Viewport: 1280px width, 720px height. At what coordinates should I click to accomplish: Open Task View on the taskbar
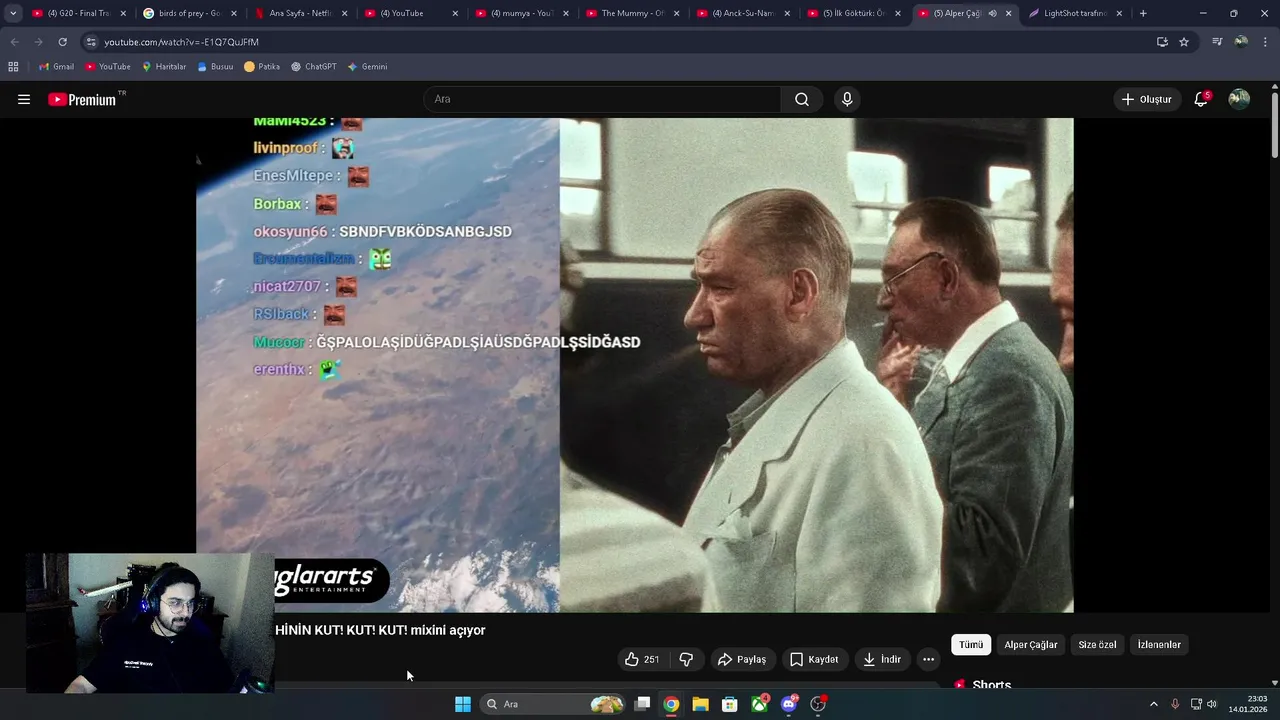[x=643, y=704]
